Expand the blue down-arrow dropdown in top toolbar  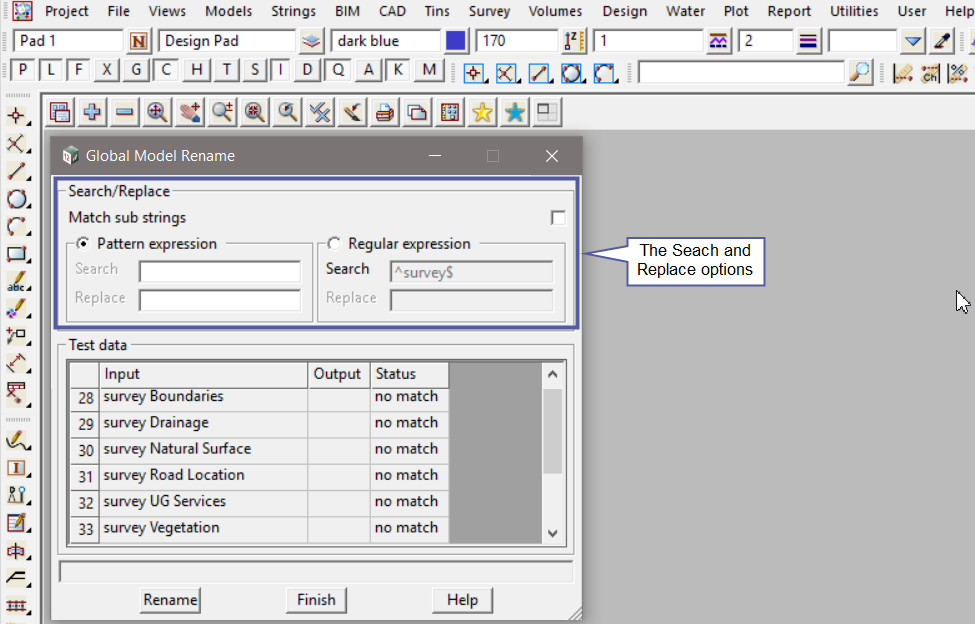(912, 42)
